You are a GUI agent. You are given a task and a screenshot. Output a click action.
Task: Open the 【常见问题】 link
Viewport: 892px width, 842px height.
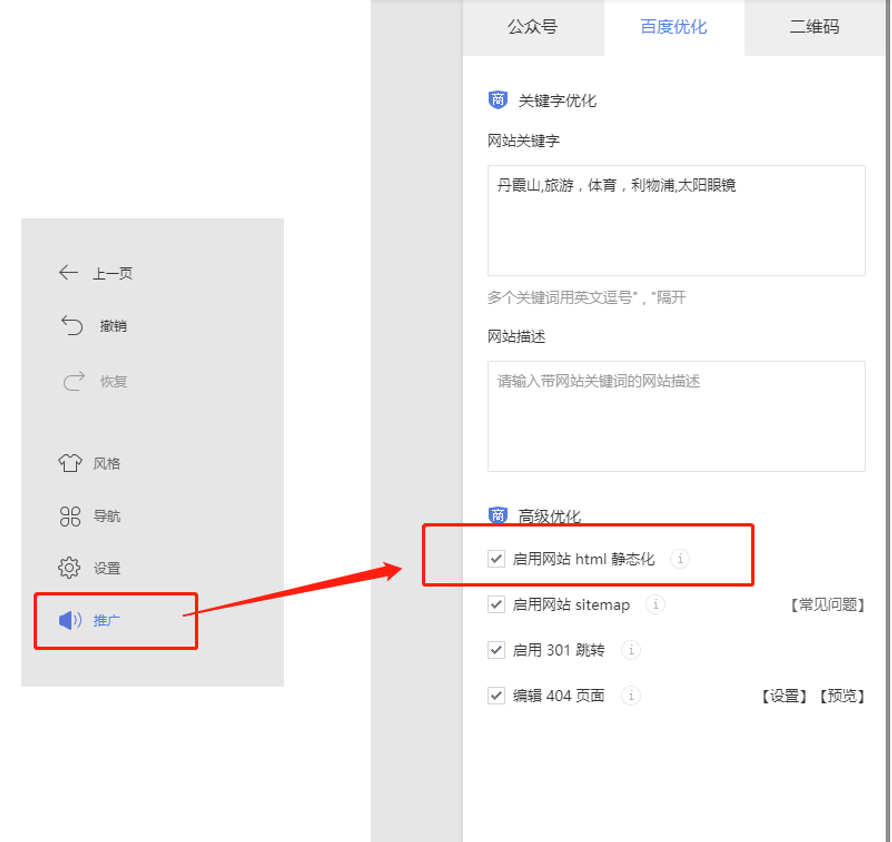pyautogui.click(x=826, y=605)
